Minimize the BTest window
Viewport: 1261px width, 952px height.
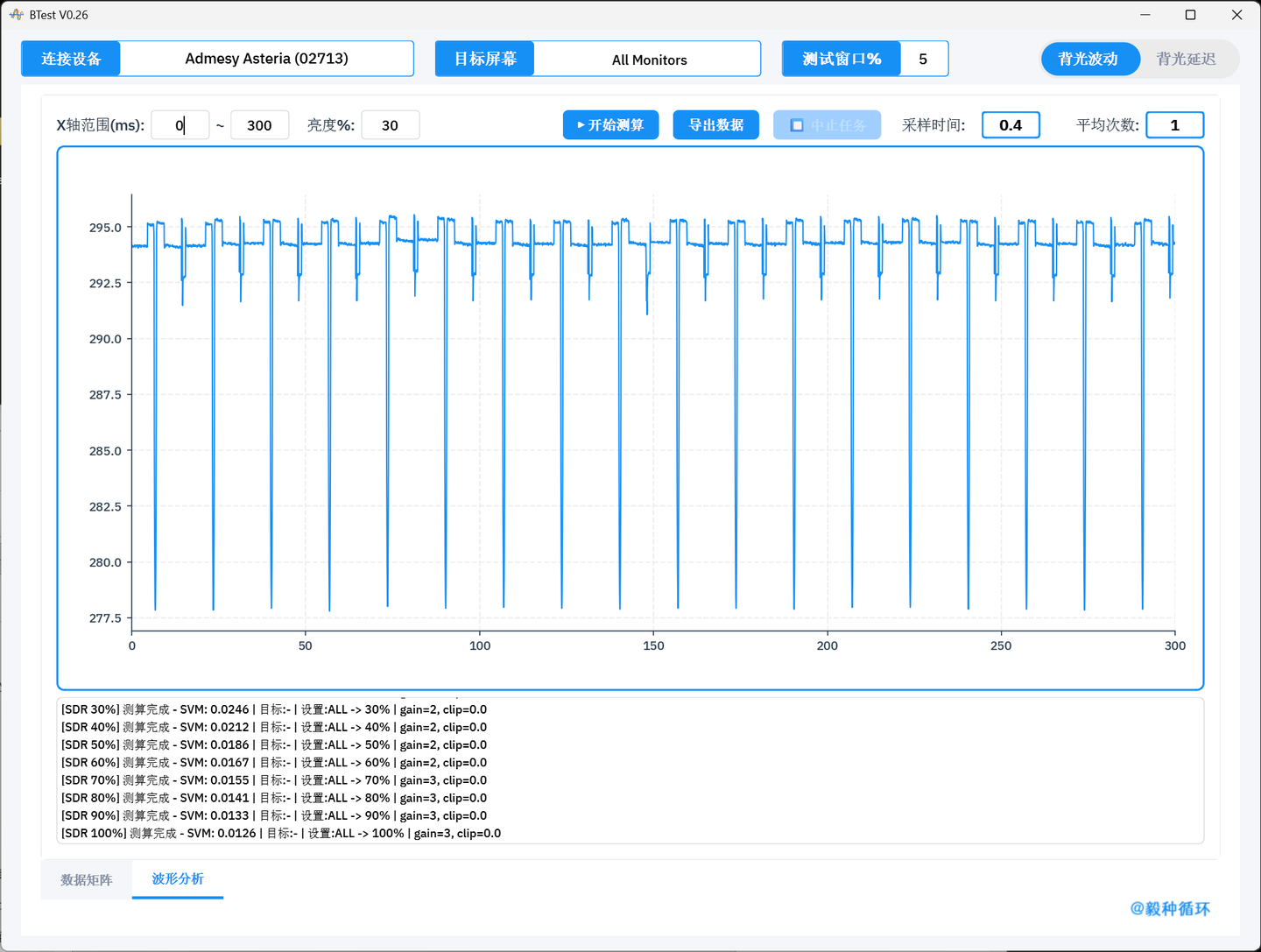click(x=1145, y=15)
